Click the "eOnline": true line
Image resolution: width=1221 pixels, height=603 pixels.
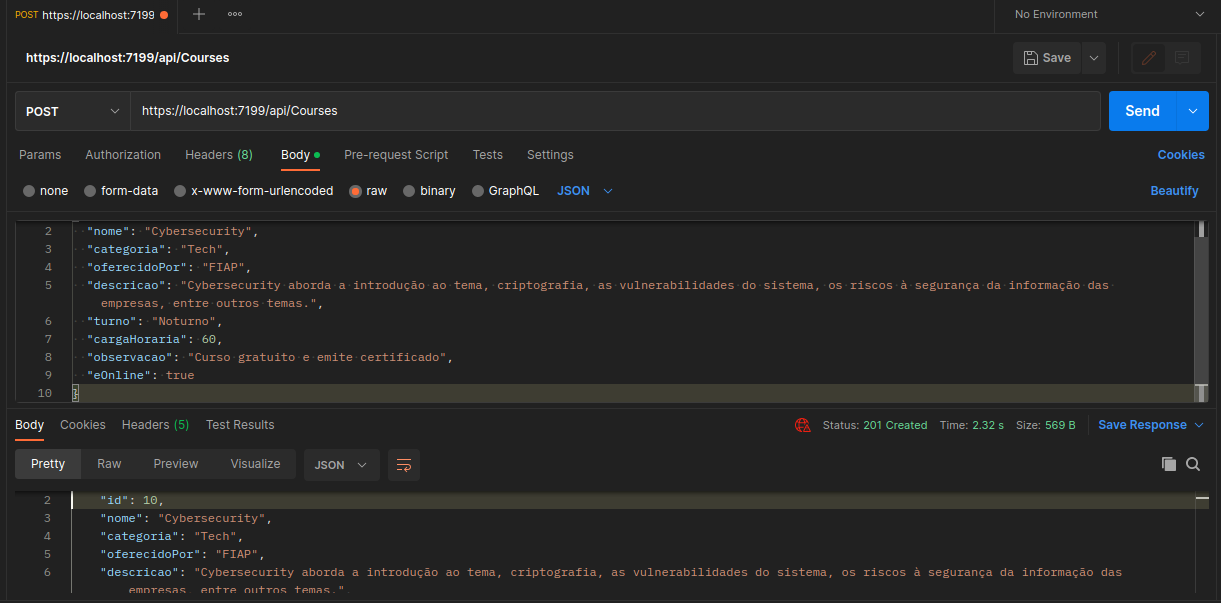click(x=140, y=375)
